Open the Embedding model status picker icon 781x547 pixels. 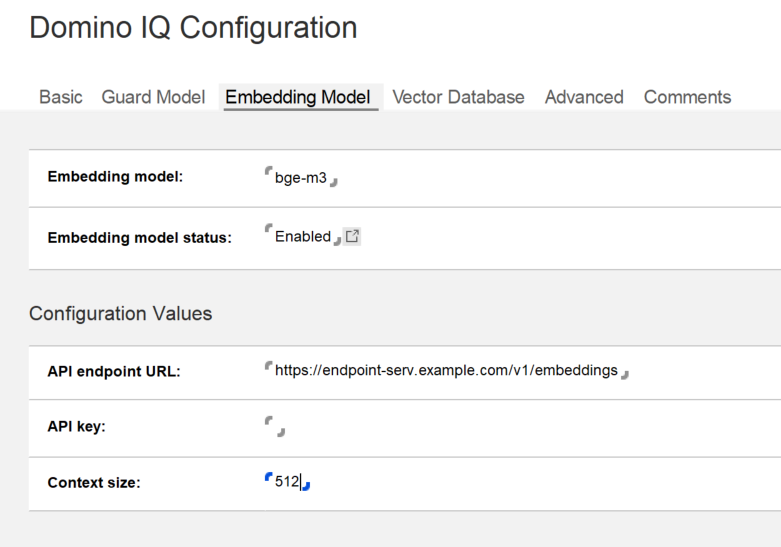tap(352, 236)
